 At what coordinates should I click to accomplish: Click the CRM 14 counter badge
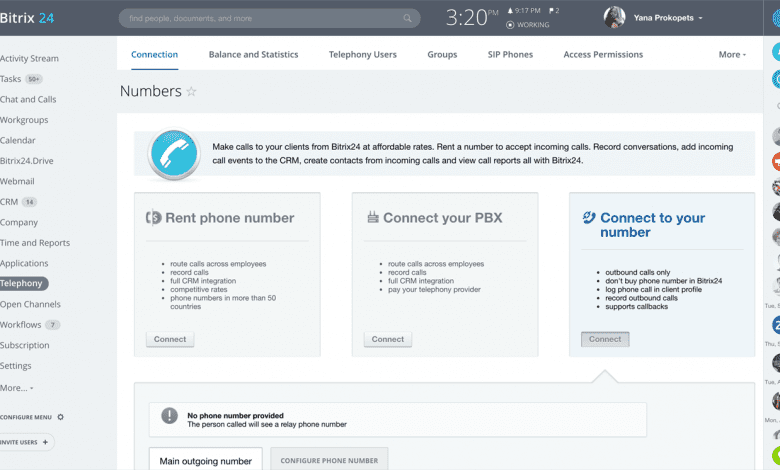(29, 202)
